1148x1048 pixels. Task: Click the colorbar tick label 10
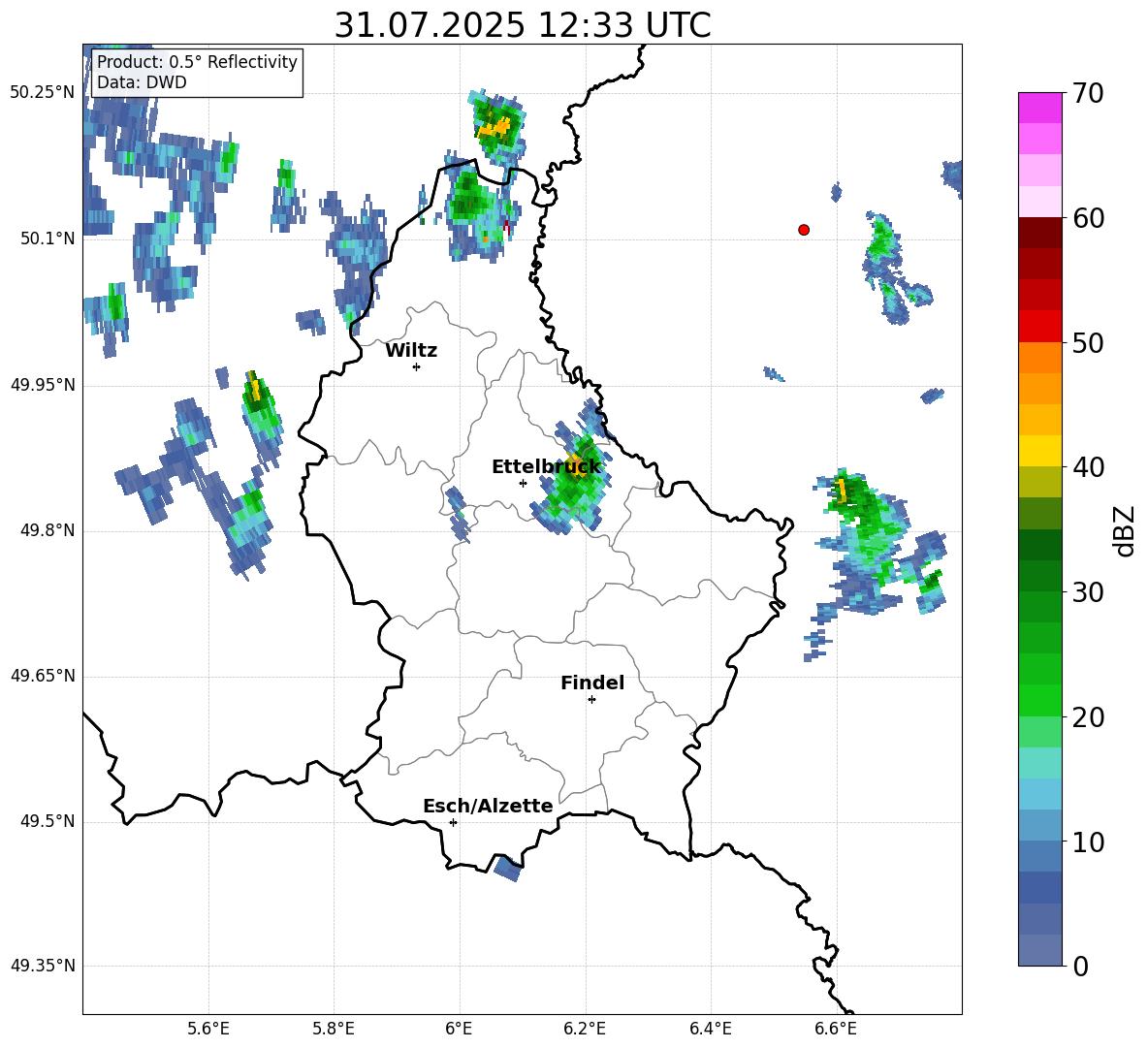1087,842
